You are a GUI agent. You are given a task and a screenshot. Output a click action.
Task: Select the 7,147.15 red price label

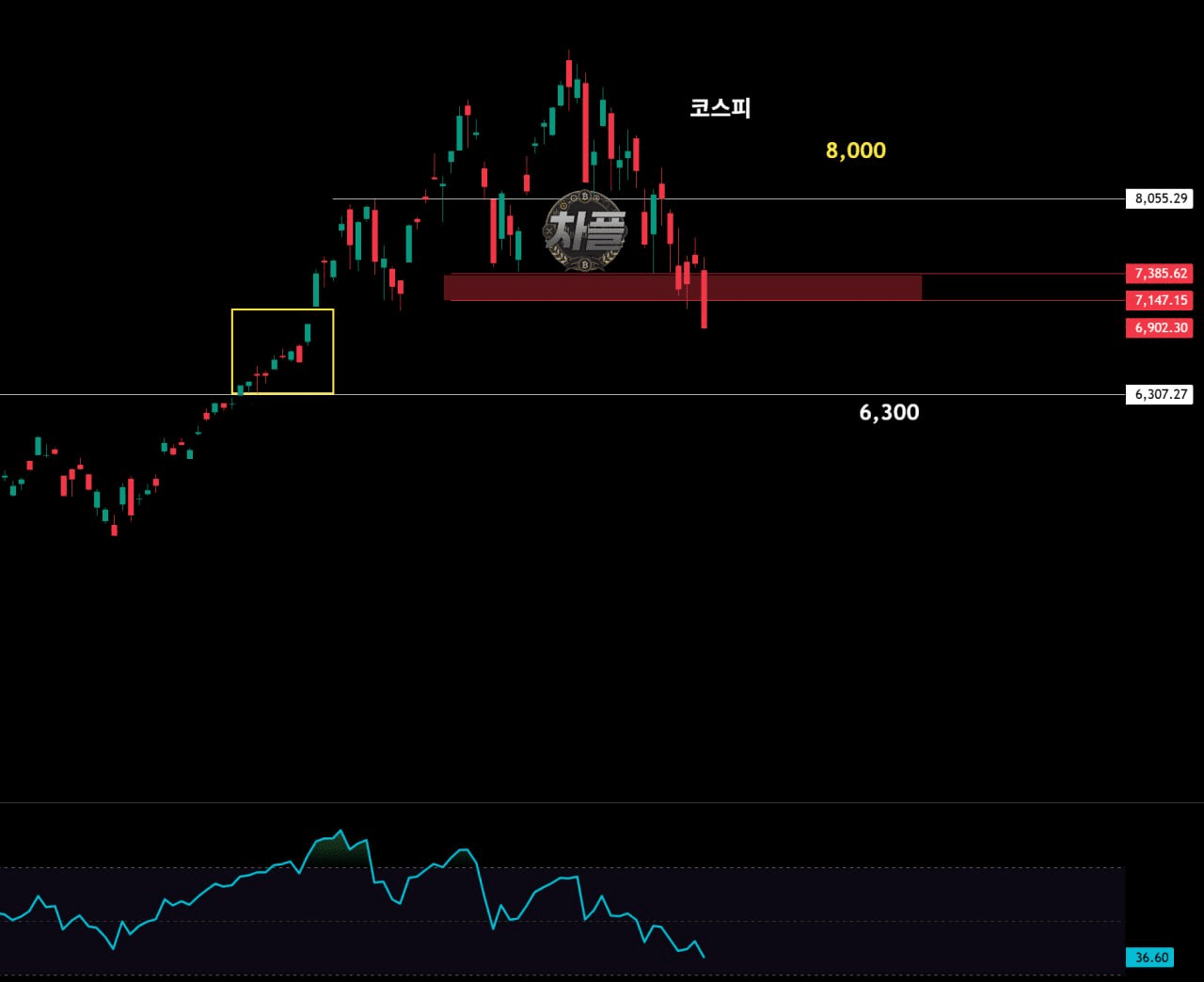pos(1159,300)
